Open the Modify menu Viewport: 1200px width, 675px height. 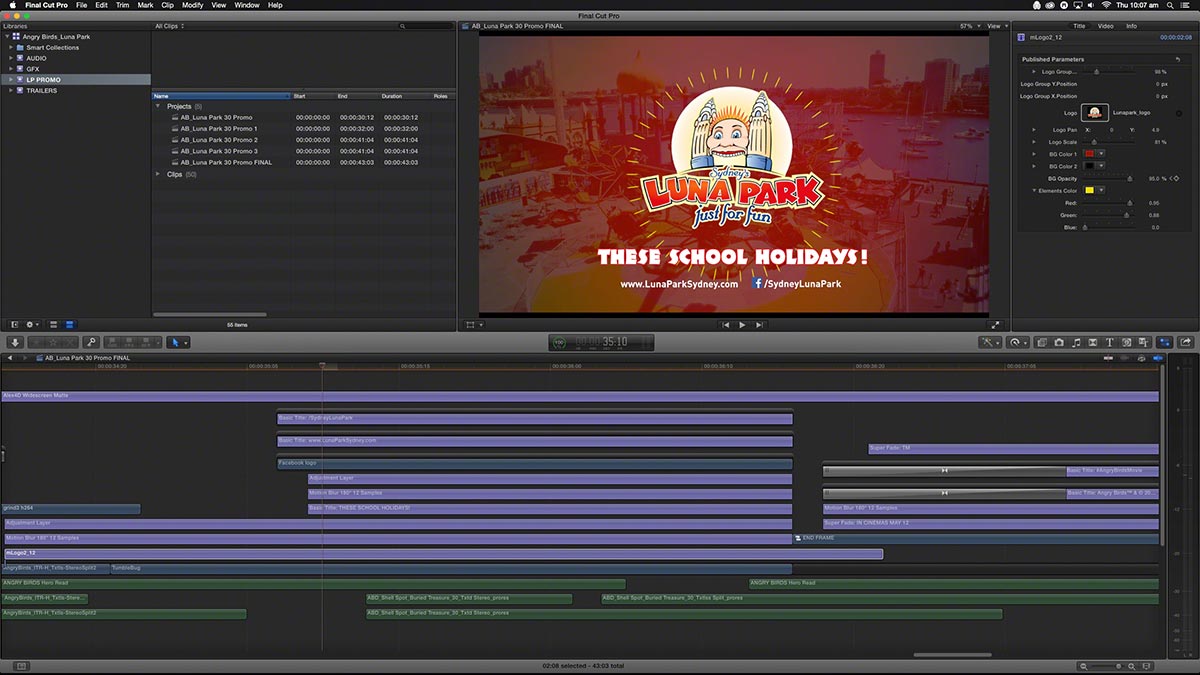coord(192,5)
